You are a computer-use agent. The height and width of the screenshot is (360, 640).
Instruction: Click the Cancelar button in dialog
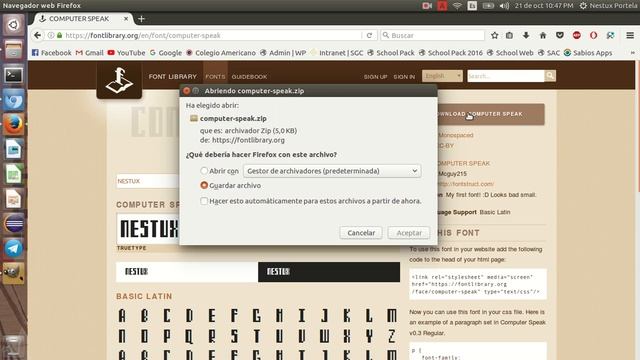(x=361, y=233)
